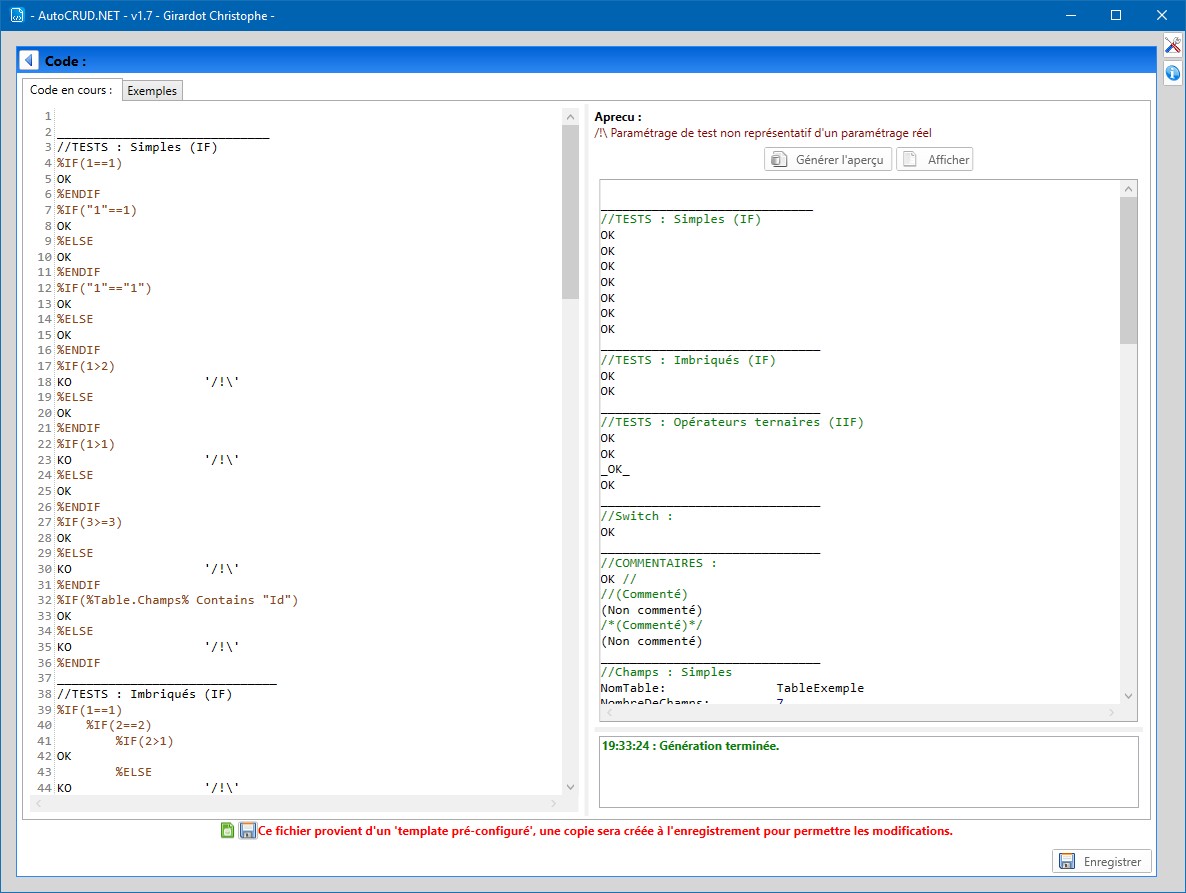Screen dimensions: 1186x893
Task: Click '_OK_' in the preview output
Action: [615, 469]
